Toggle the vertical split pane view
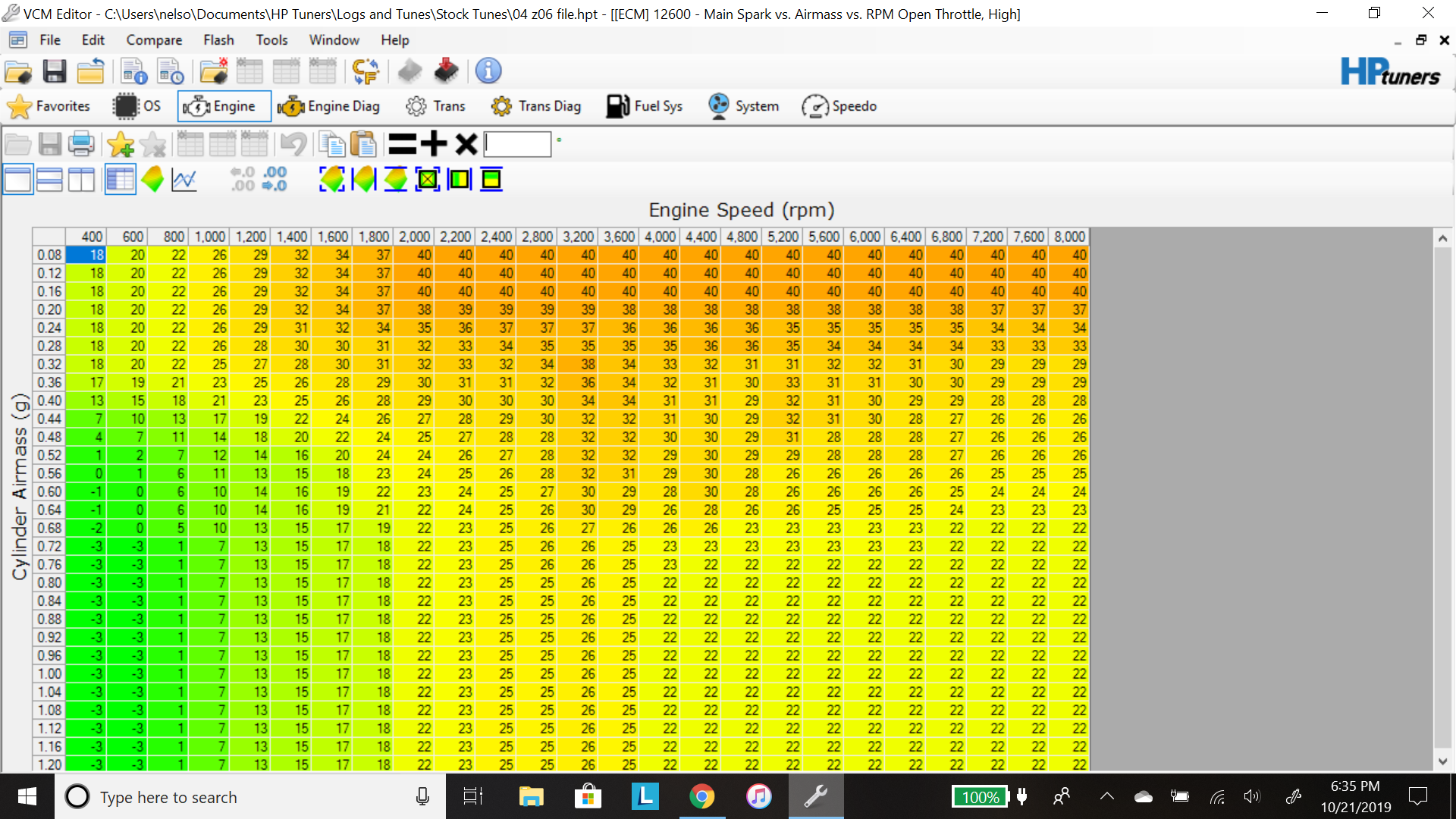Viewport: 1456px width, 819px height. [81, 179]
